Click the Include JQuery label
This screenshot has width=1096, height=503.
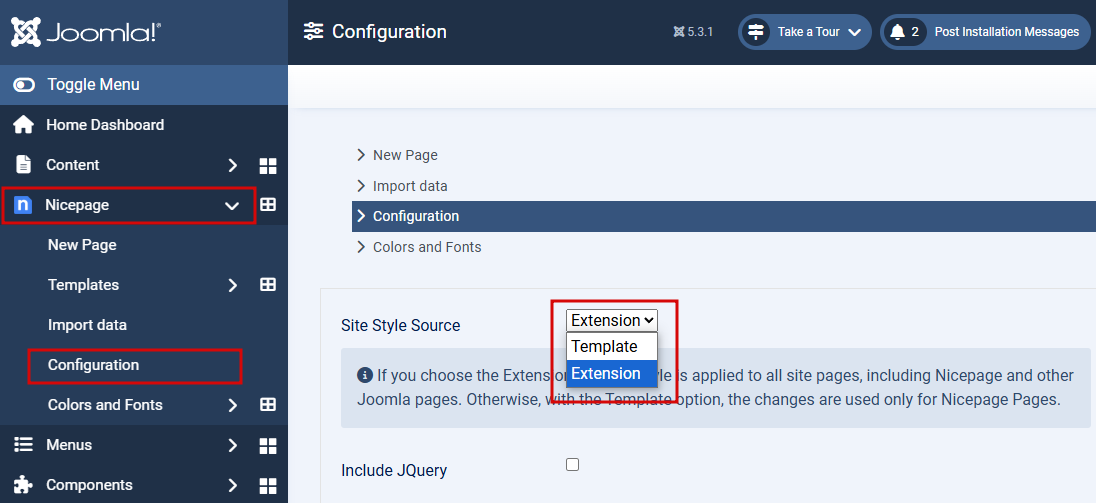[394, 471]
